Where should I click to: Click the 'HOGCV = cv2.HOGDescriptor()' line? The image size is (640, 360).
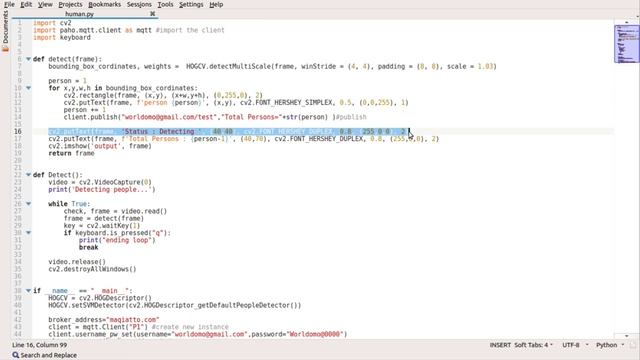[100, 298]
